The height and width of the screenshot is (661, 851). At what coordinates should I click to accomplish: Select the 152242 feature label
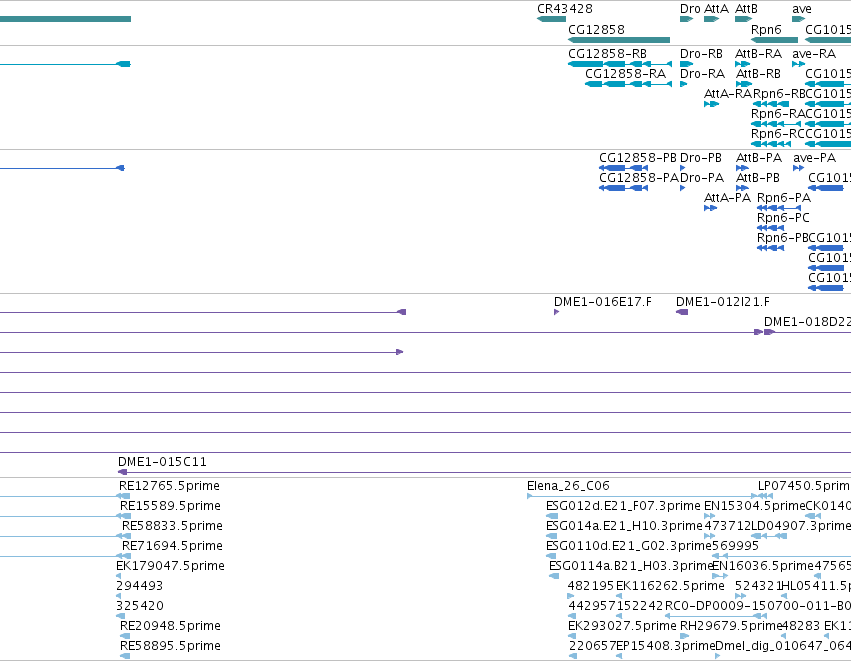click(x=639, y=606)
